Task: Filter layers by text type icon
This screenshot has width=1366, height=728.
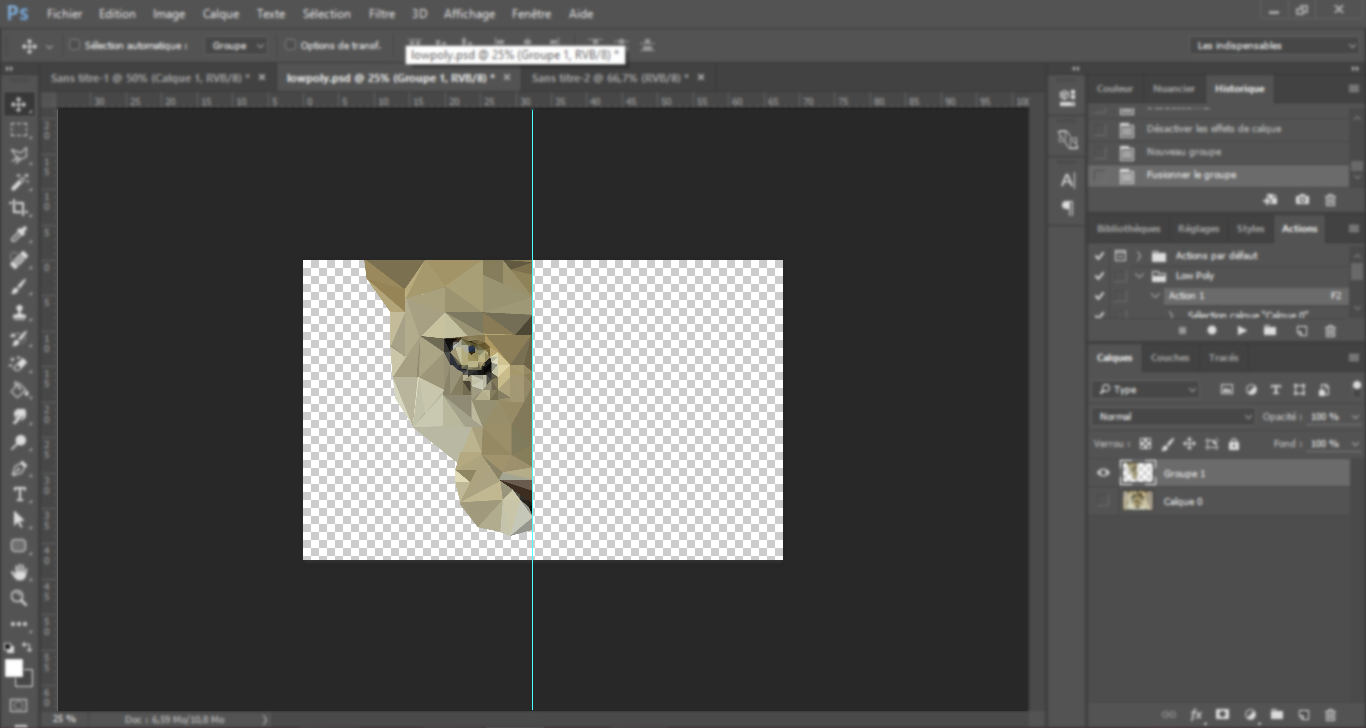Action: click(1275, 390)
